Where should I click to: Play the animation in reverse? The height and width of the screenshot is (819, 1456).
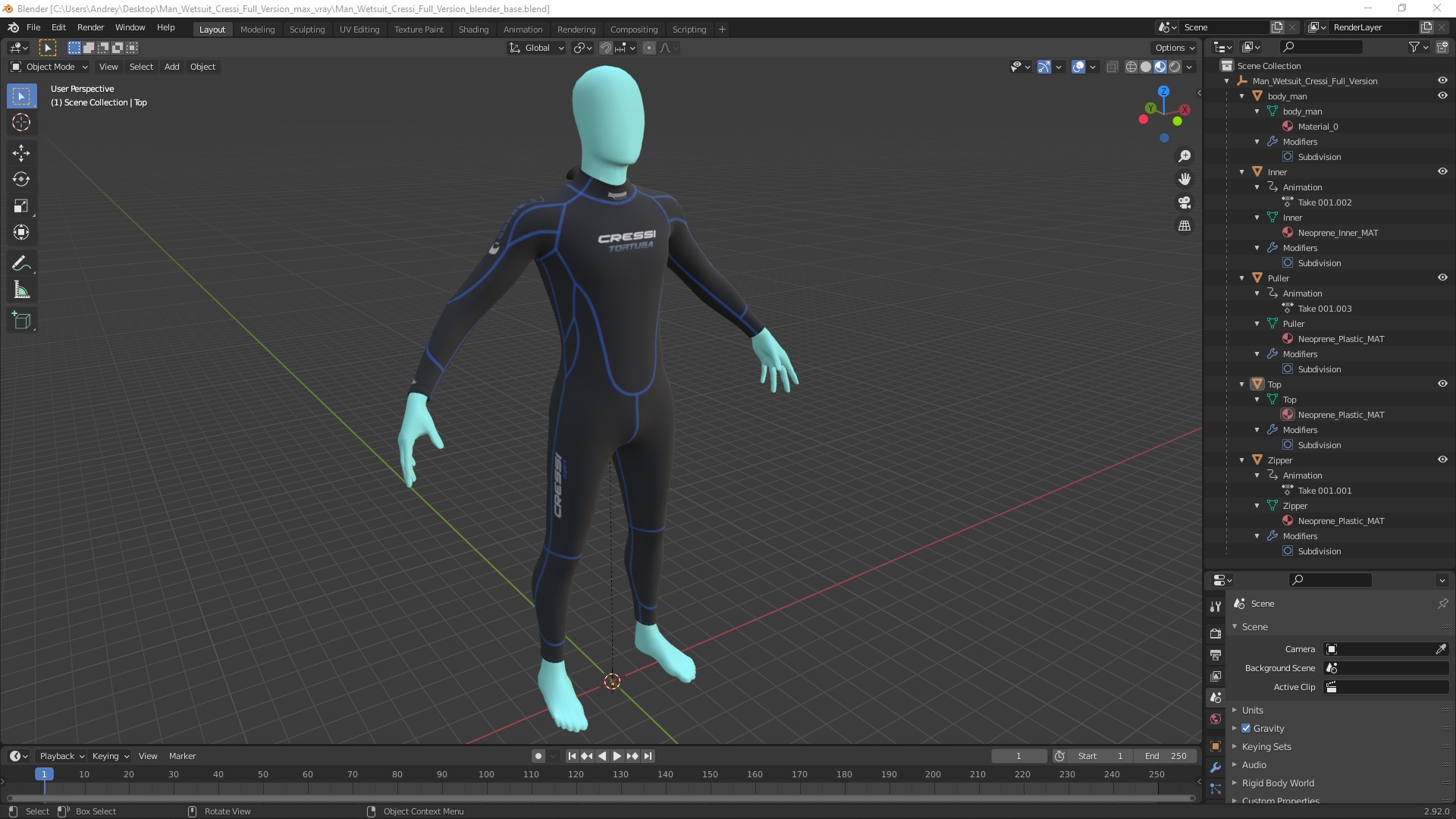[x=602, y=756]
